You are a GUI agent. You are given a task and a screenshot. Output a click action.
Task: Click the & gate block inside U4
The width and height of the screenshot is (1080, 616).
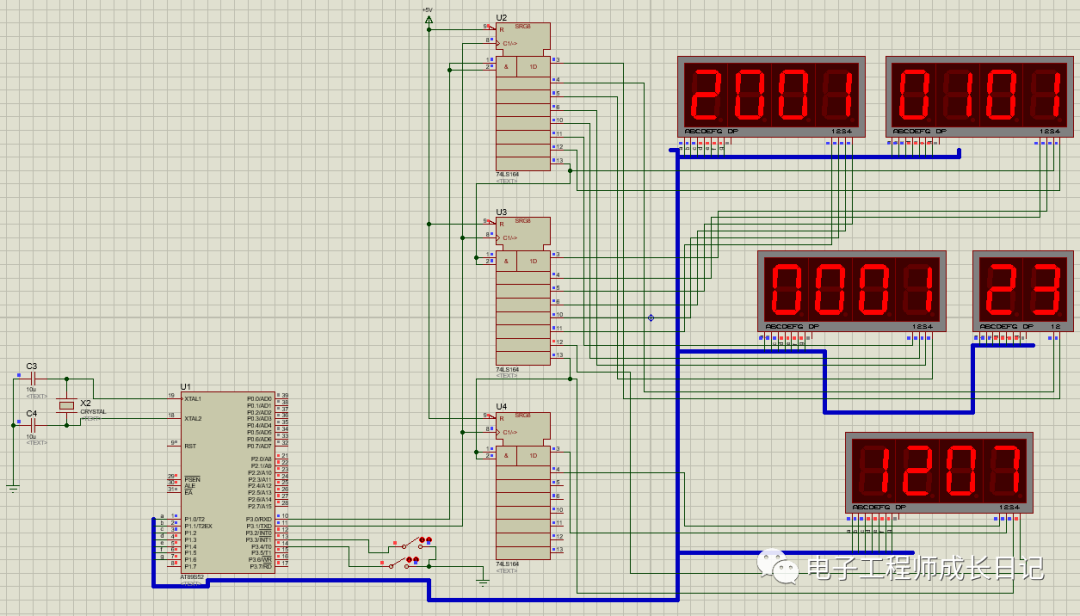point(506,455)
